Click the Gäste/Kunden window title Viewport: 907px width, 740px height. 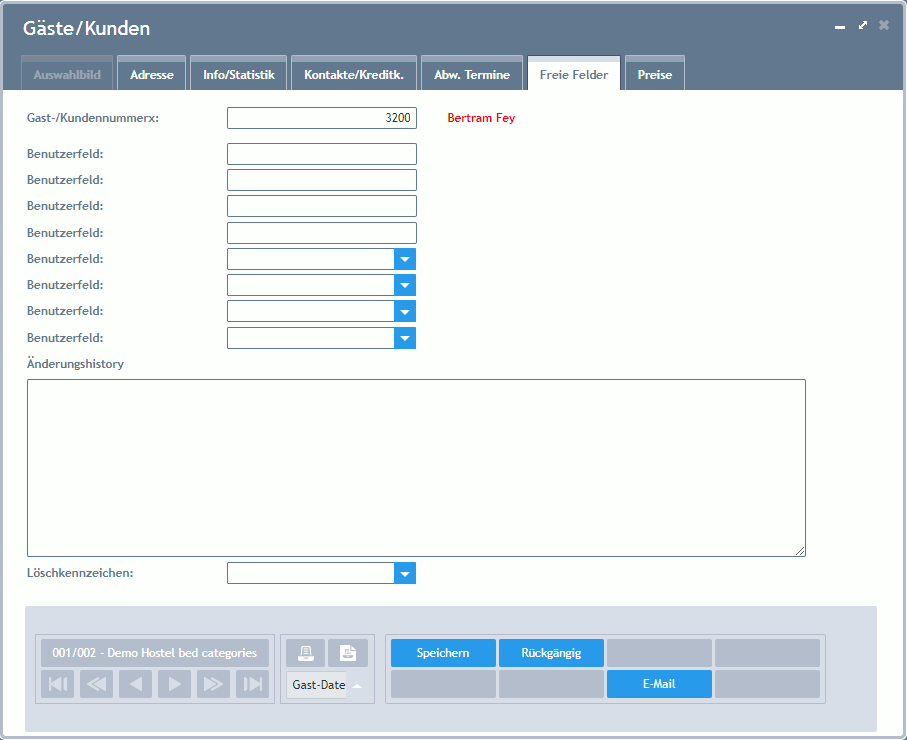86,28
